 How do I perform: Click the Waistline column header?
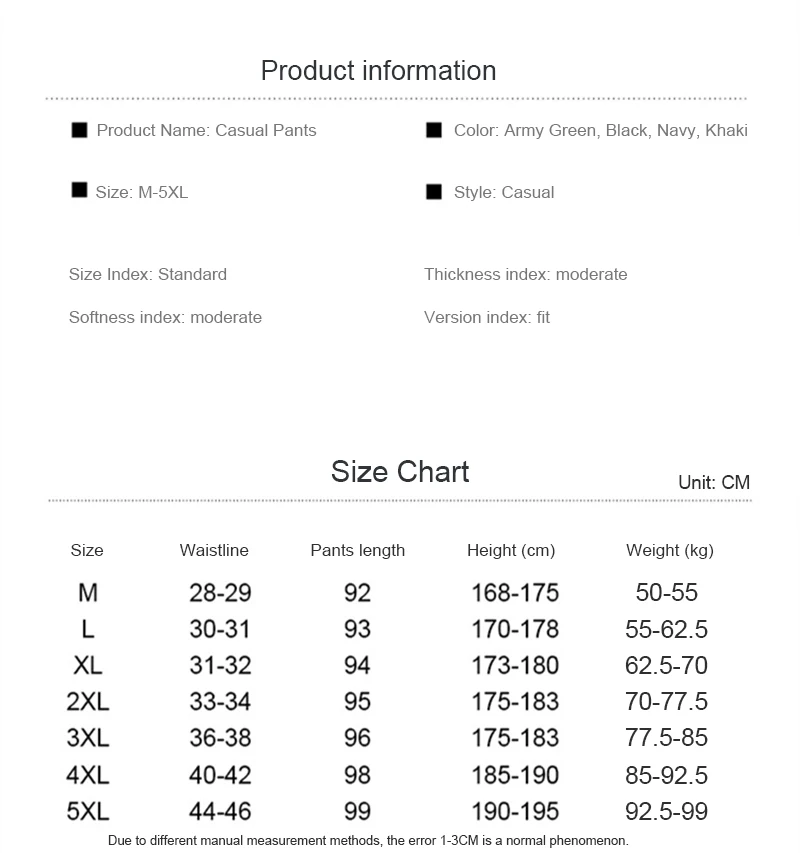(214, 550)
